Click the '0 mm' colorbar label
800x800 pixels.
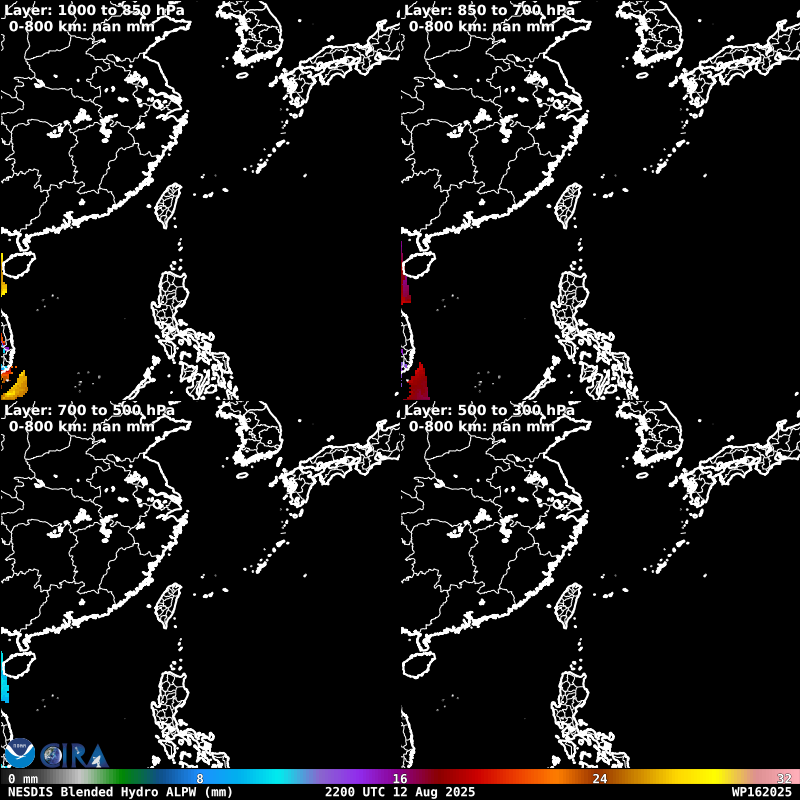[23, 779]
